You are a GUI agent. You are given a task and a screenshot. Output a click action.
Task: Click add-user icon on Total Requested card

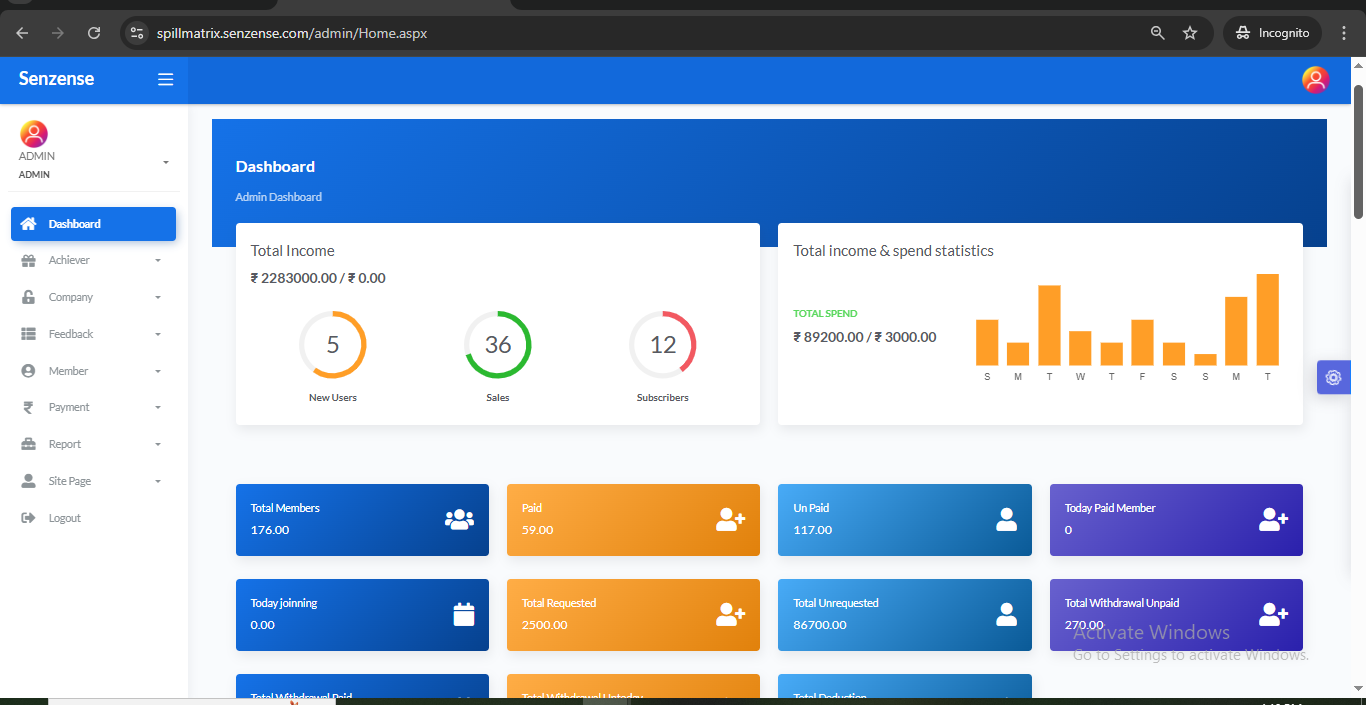tap(730, 615)
